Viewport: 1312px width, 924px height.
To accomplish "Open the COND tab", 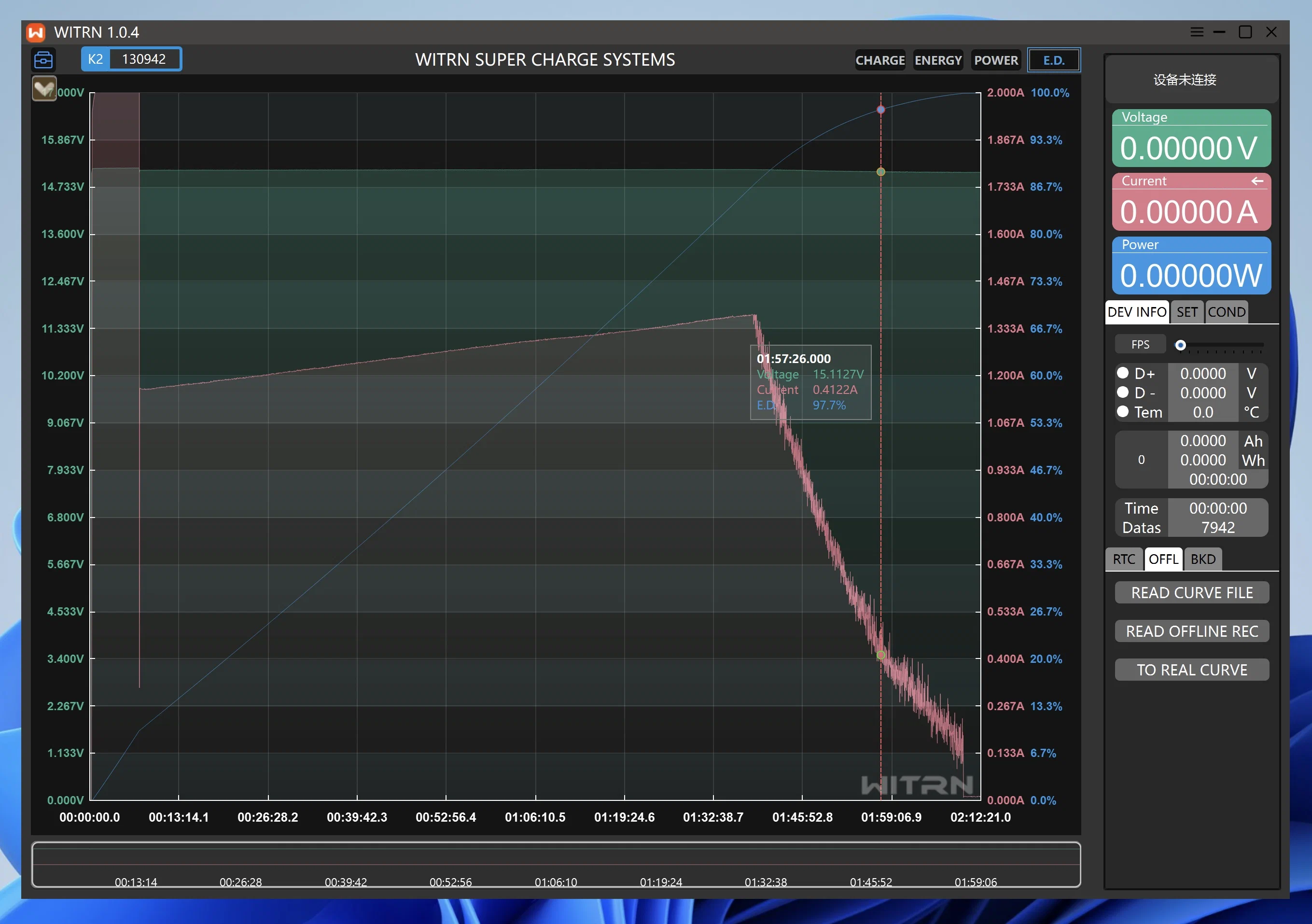I will click(1226, 312).
